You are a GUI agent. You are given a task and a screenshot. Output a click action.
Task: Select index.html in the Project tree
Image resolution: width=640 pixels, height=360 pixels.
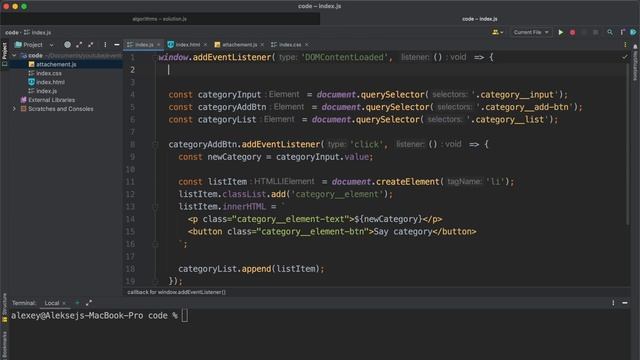click(x=50, y=82)
